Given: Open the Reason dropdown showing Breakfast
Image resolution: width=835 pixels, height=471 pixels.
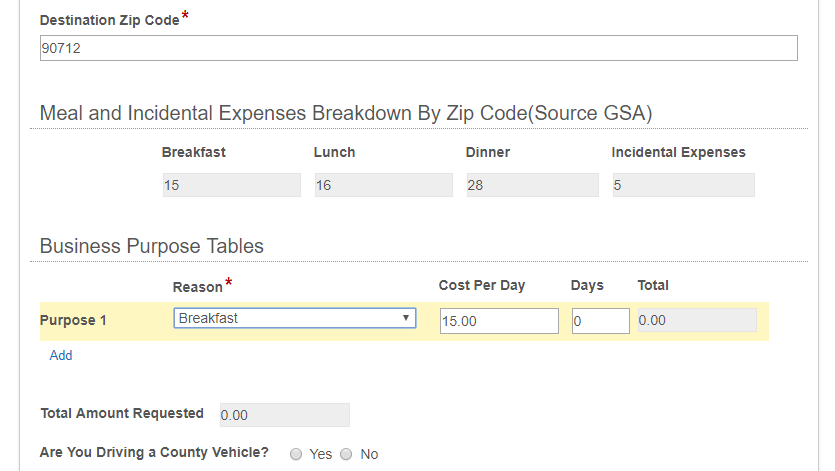Looking at the screenshot, I should [294, 318].
